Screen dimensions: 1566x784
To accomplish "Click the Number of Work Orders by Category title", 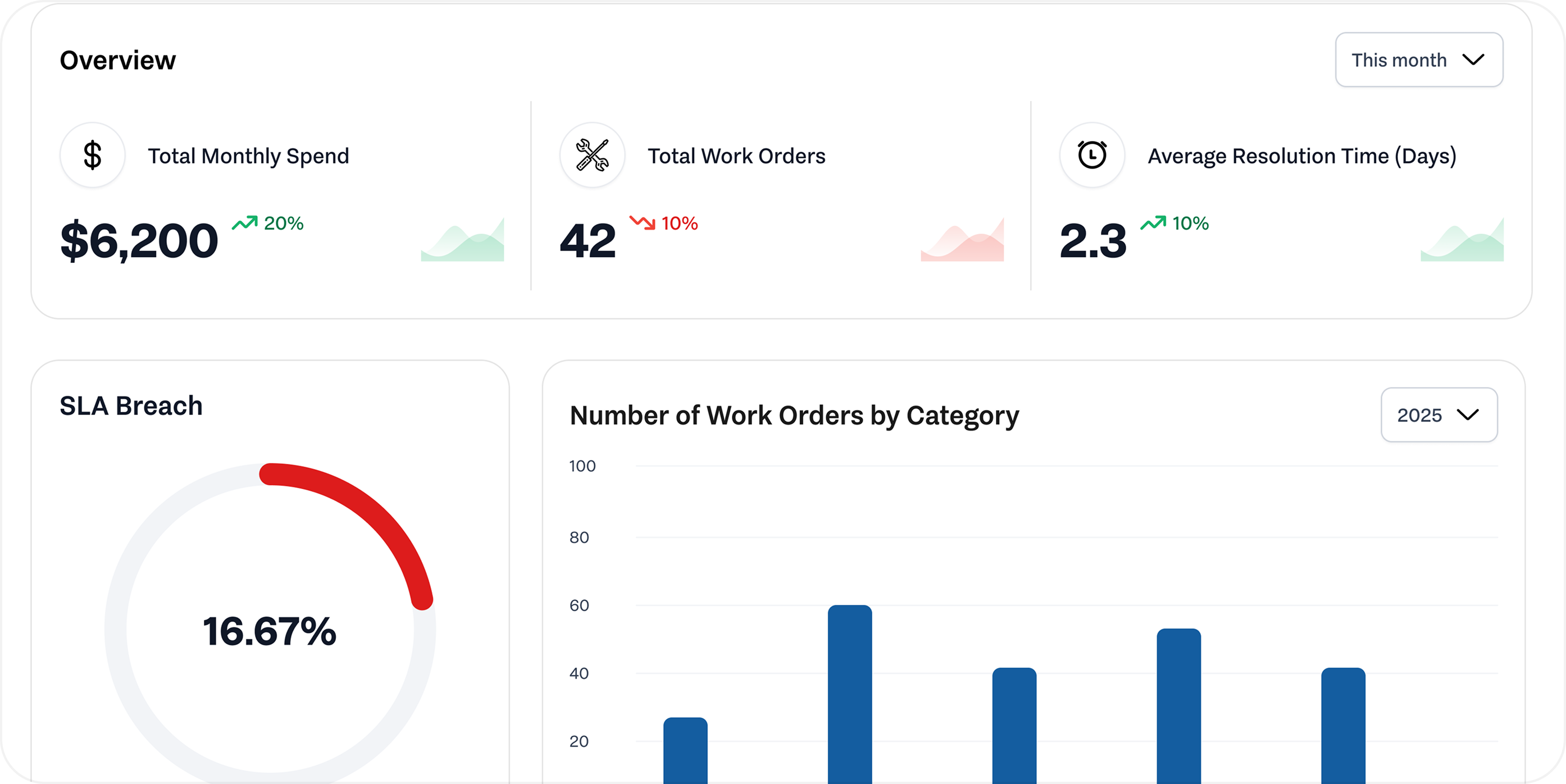I will (x=795, y=416).
